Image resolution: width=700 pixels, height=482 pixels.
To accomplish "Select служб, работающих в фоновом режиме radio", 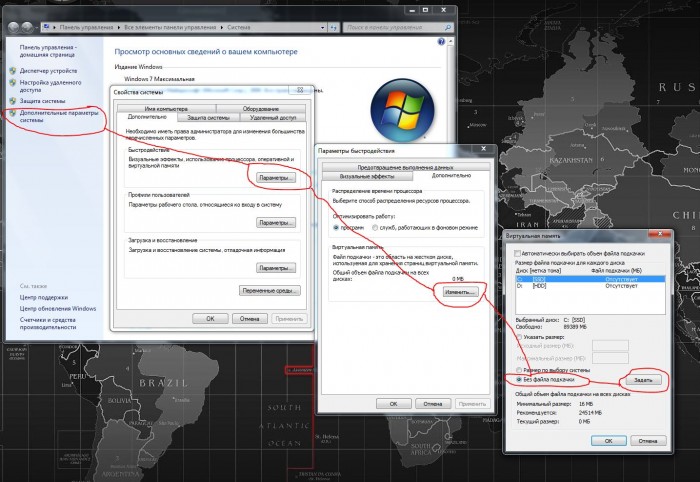I will point(375,228).
